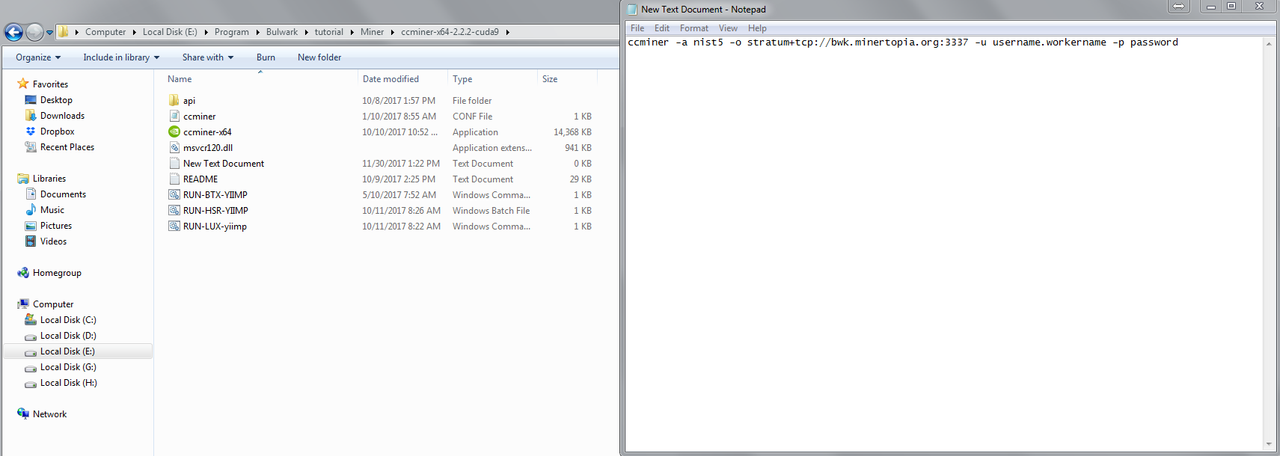Select the README text document
The image size is (1280, 456).
[200, 179]
